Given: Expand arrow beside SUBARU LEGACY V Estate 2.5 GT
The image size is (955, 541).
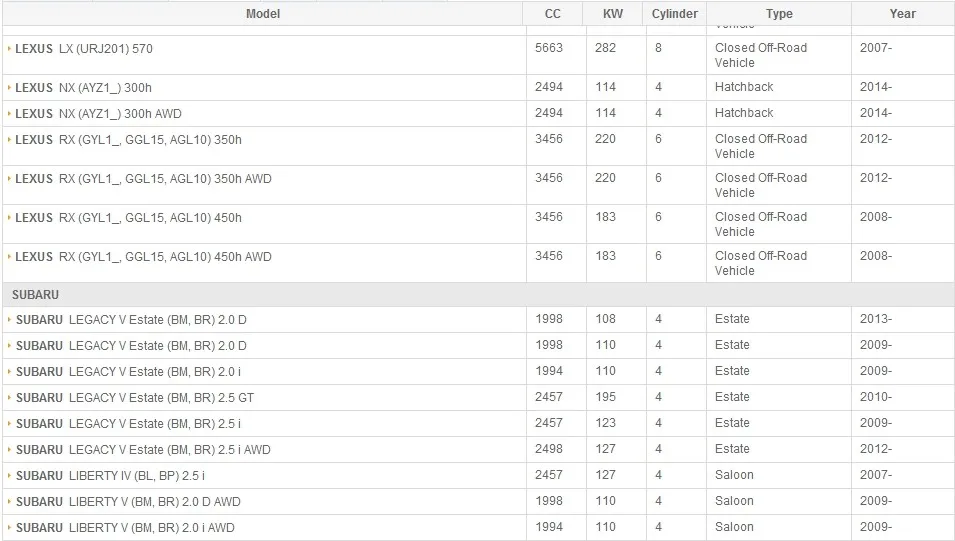Looking at the screenshot, I should click(x=9, y=397).
